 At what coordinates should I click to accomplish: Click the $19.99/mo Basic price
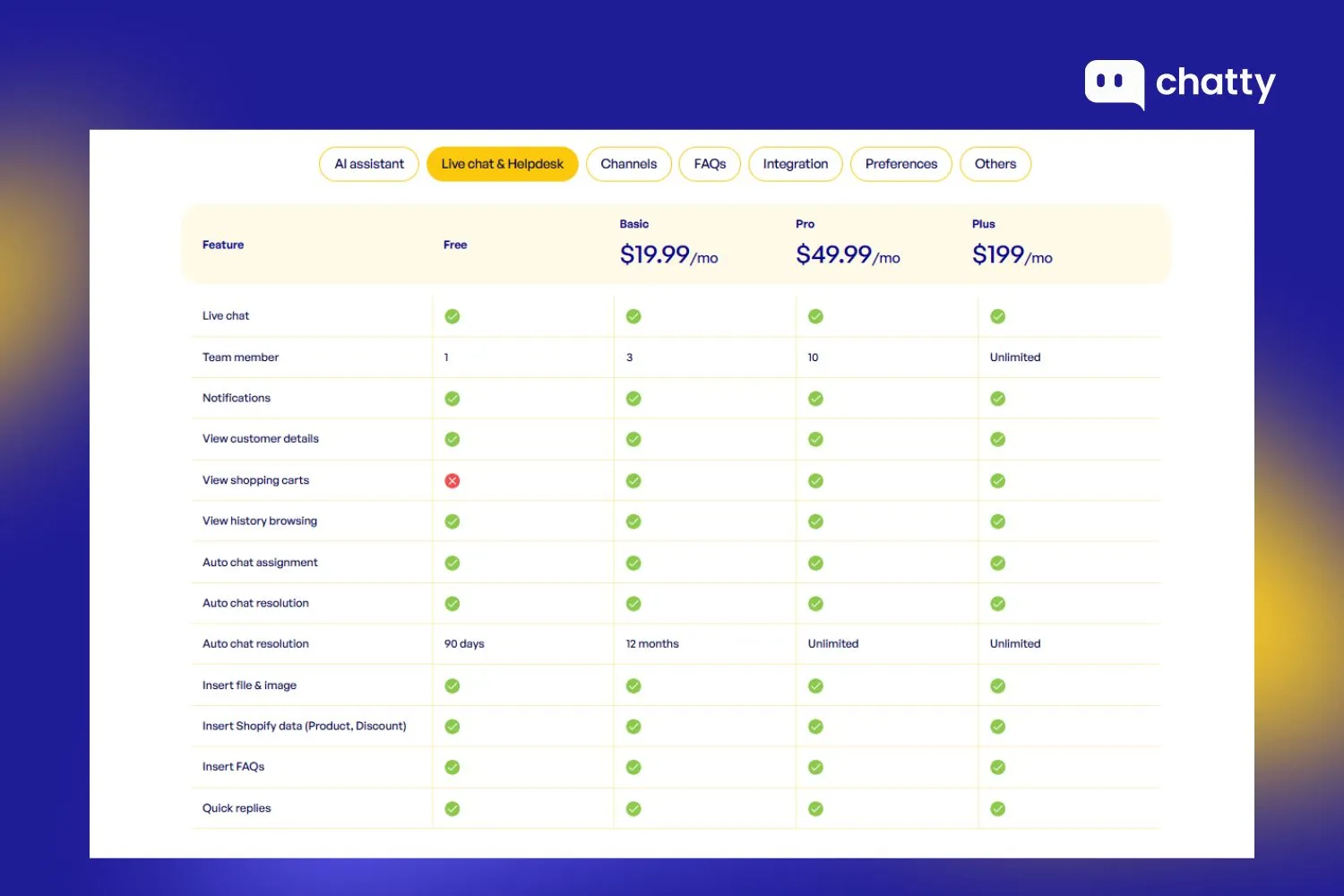(668, 255)
